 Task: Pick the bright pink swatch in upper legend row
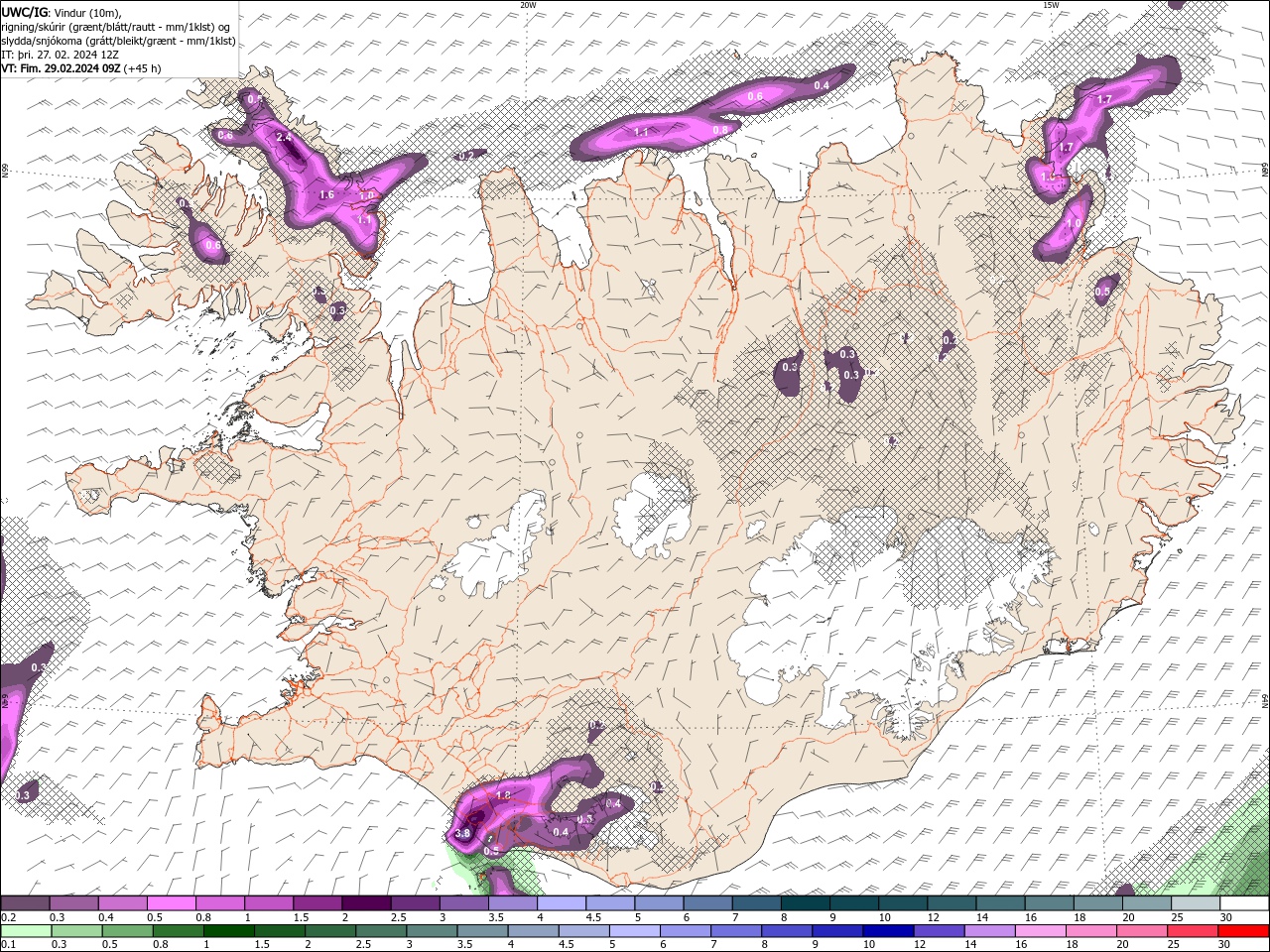[171, 903]
